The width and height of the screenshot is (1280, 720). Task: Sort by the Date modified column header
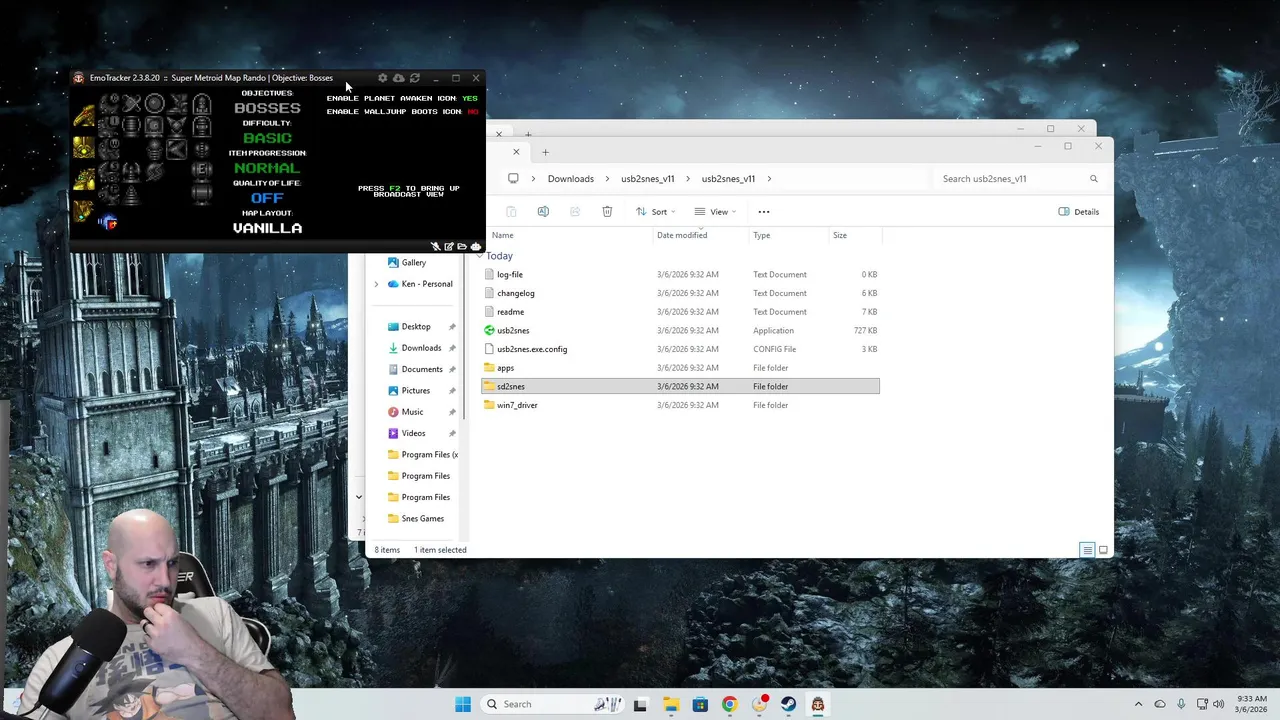[x=682, y=235]
